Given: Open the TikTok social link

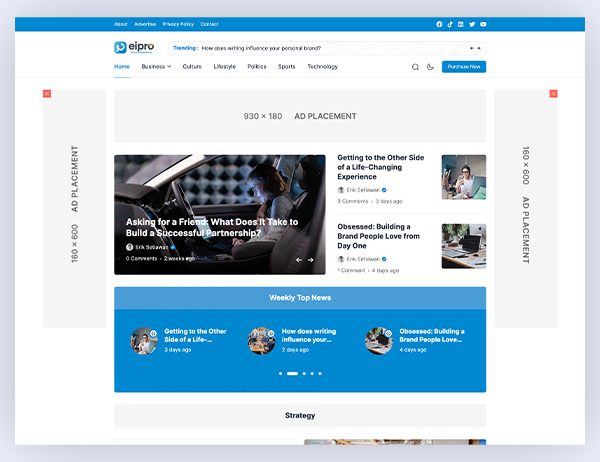Looking at the screenshot, I should pos(450,24).
